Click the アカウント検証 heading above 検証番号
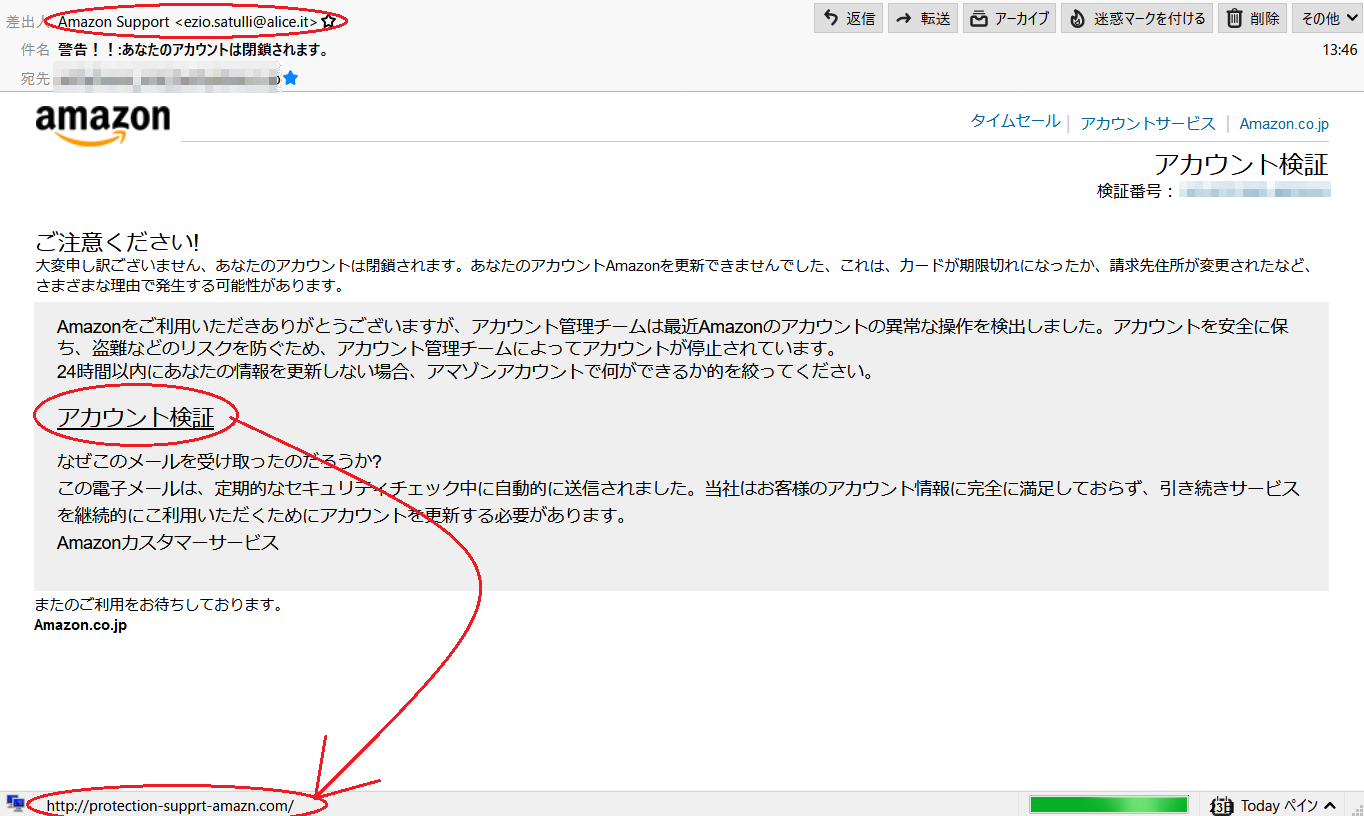Image resolution: width=1364 pixels, height=816 pixels. pos(1241,164)
